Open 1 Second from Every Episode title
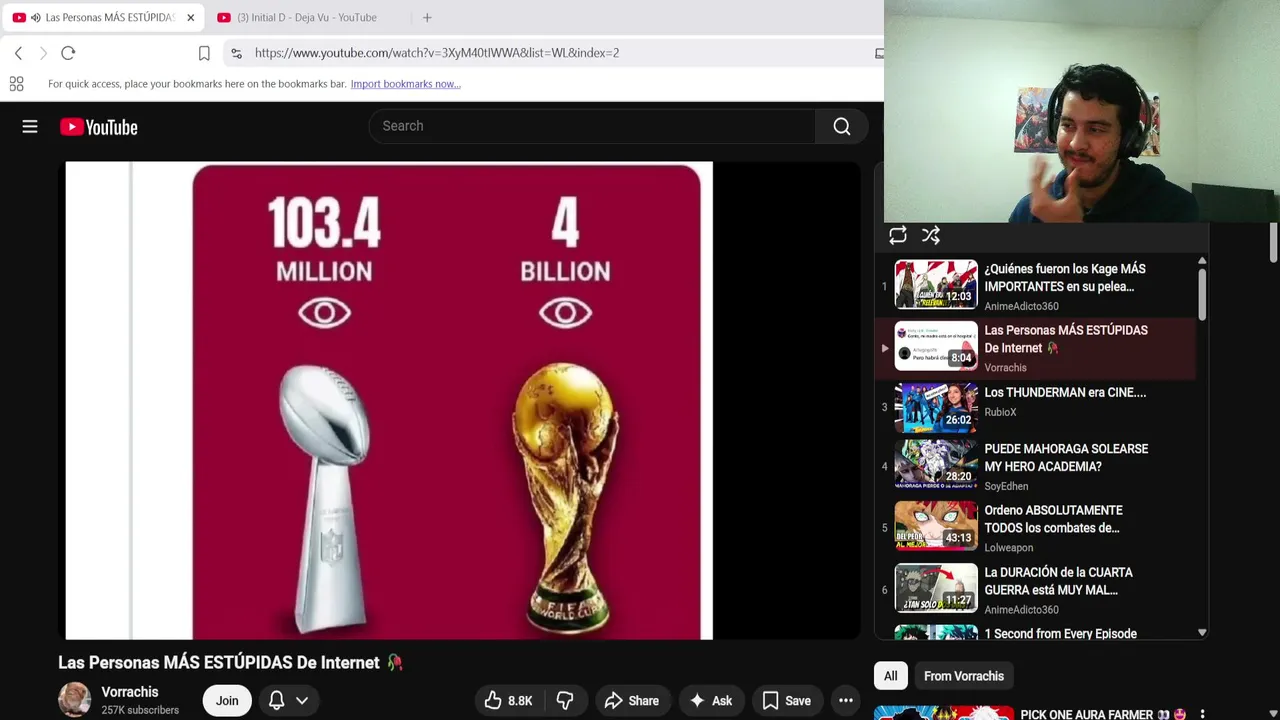This screenshot has height=720, width=1280. pos(1060,634)
